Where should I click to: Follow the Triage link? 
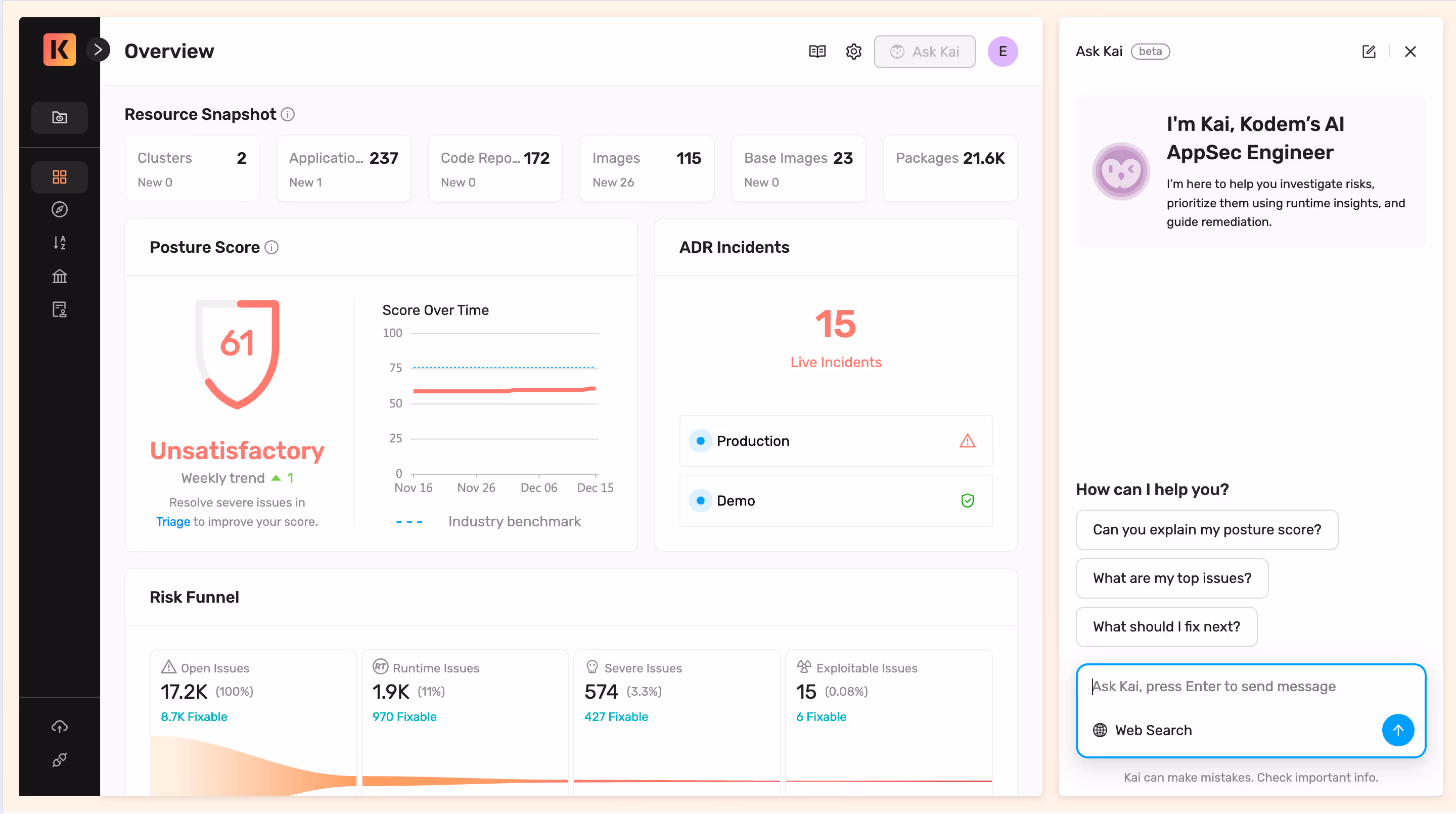pyautogui.click(x=173, y=521)
